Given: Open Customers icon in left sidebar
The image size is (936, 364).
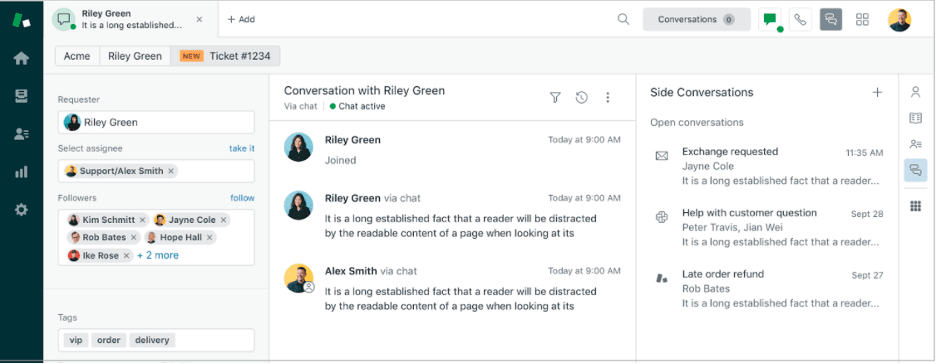Looking at the screenshot, I should coord(21,134).
